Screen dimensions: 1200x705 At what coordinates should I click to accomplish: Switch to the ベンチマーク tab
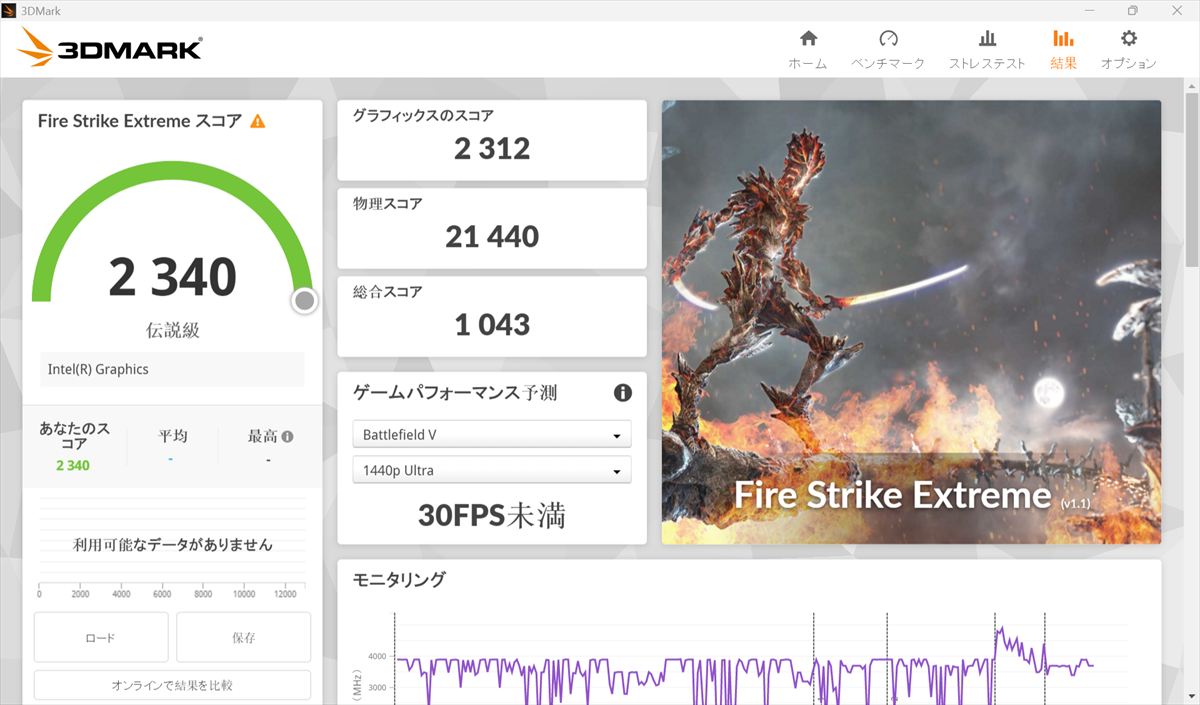[x=888, y=50]
